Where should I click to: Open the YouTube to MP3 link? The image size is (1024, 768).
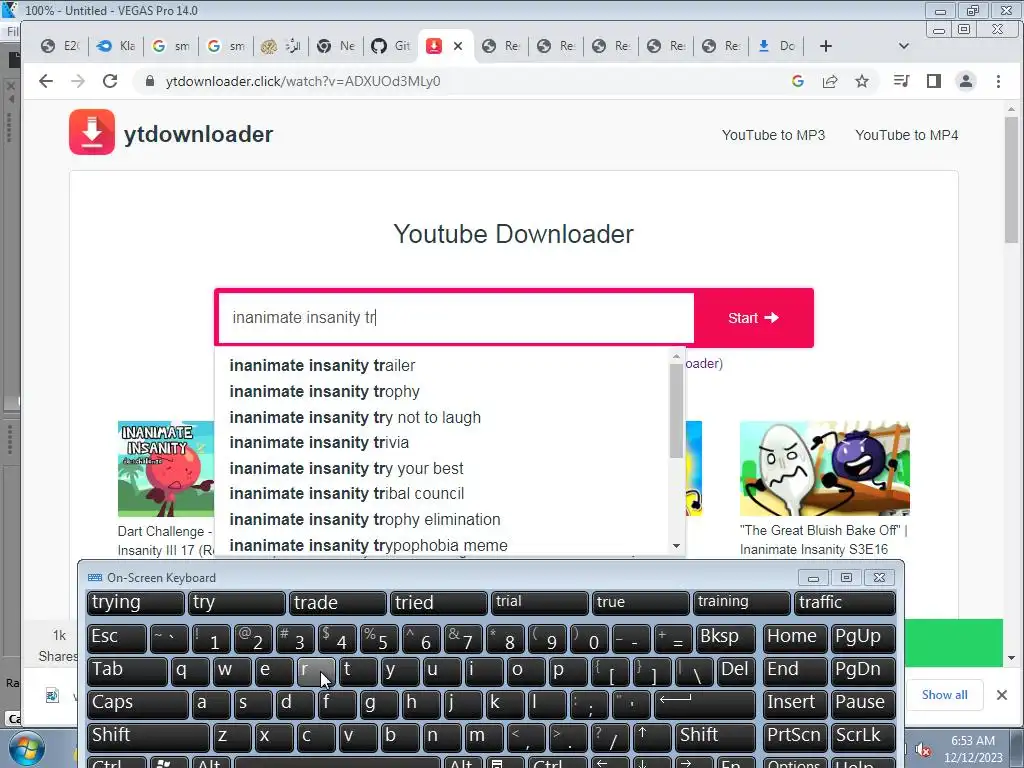click(773, 135)
